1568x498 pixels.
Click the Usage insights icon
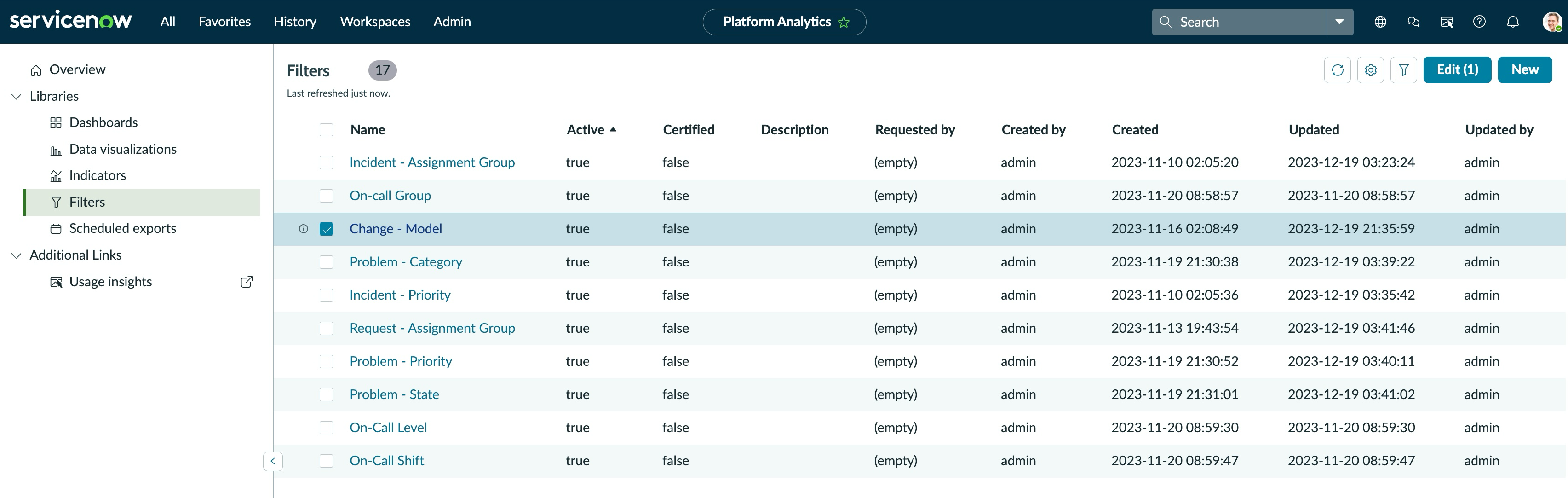coord(56,282)
